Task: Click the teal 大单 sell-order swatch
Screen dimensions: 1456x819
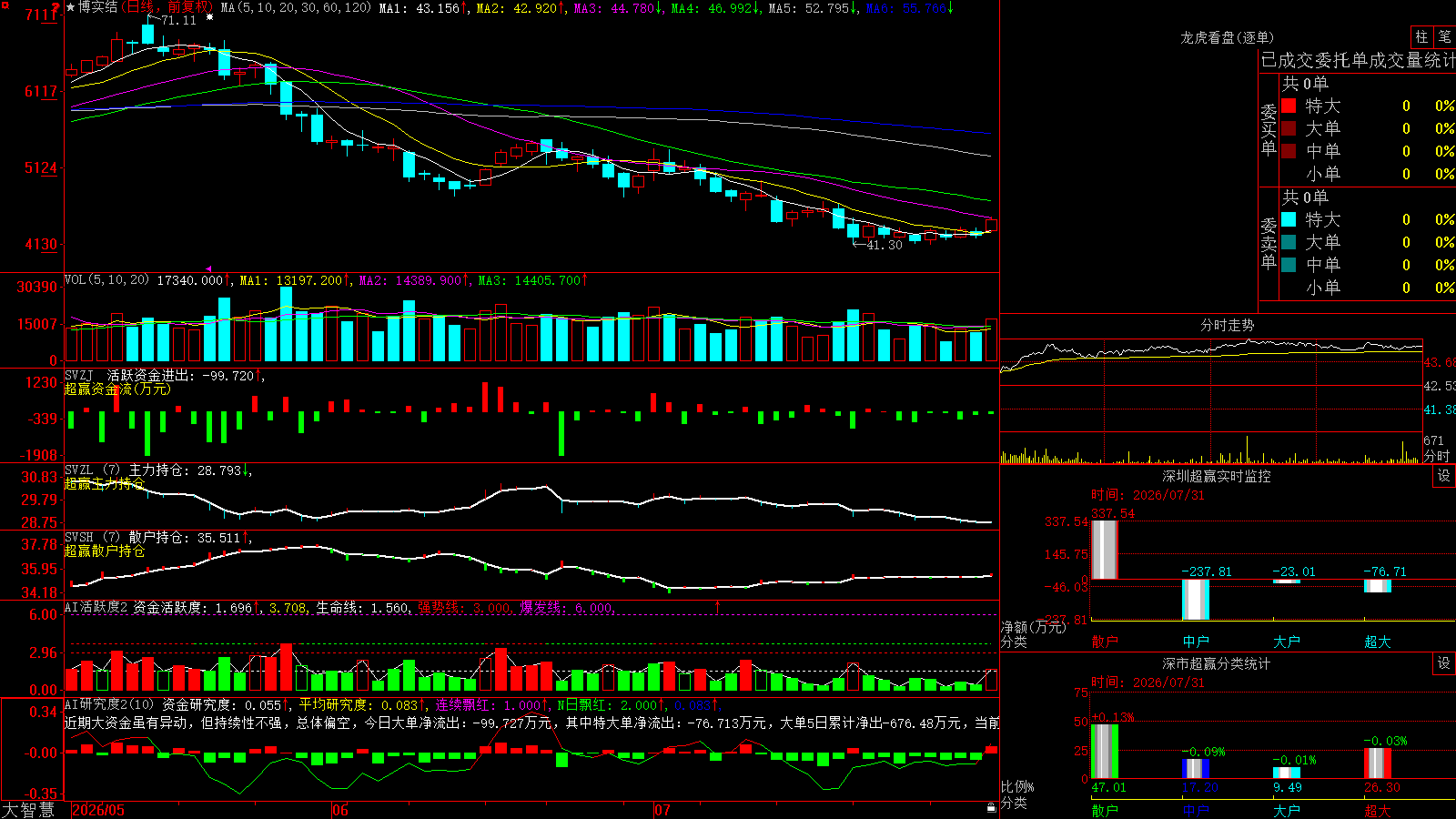Action: 1289,242
